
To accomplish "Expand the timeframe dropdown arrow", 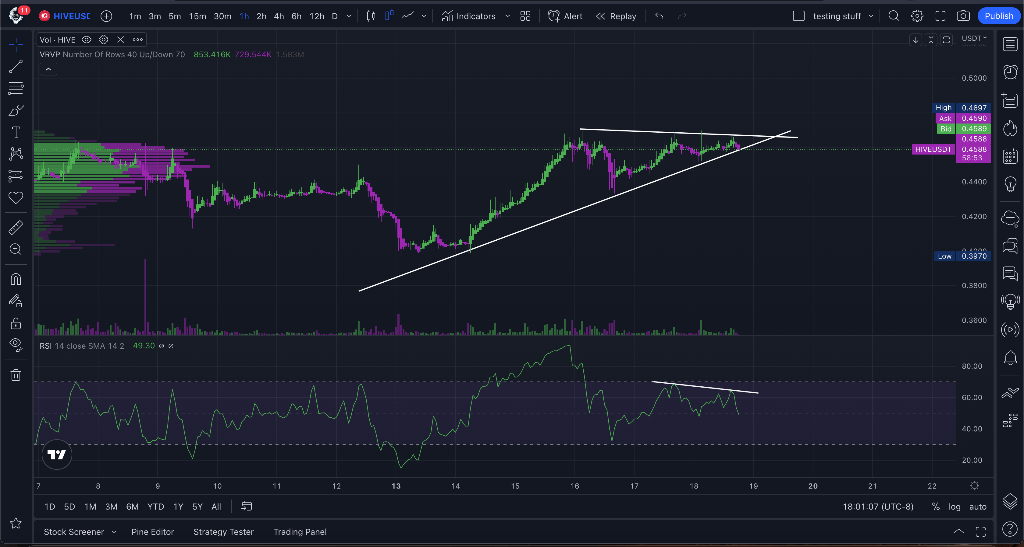I will (349, 16).
